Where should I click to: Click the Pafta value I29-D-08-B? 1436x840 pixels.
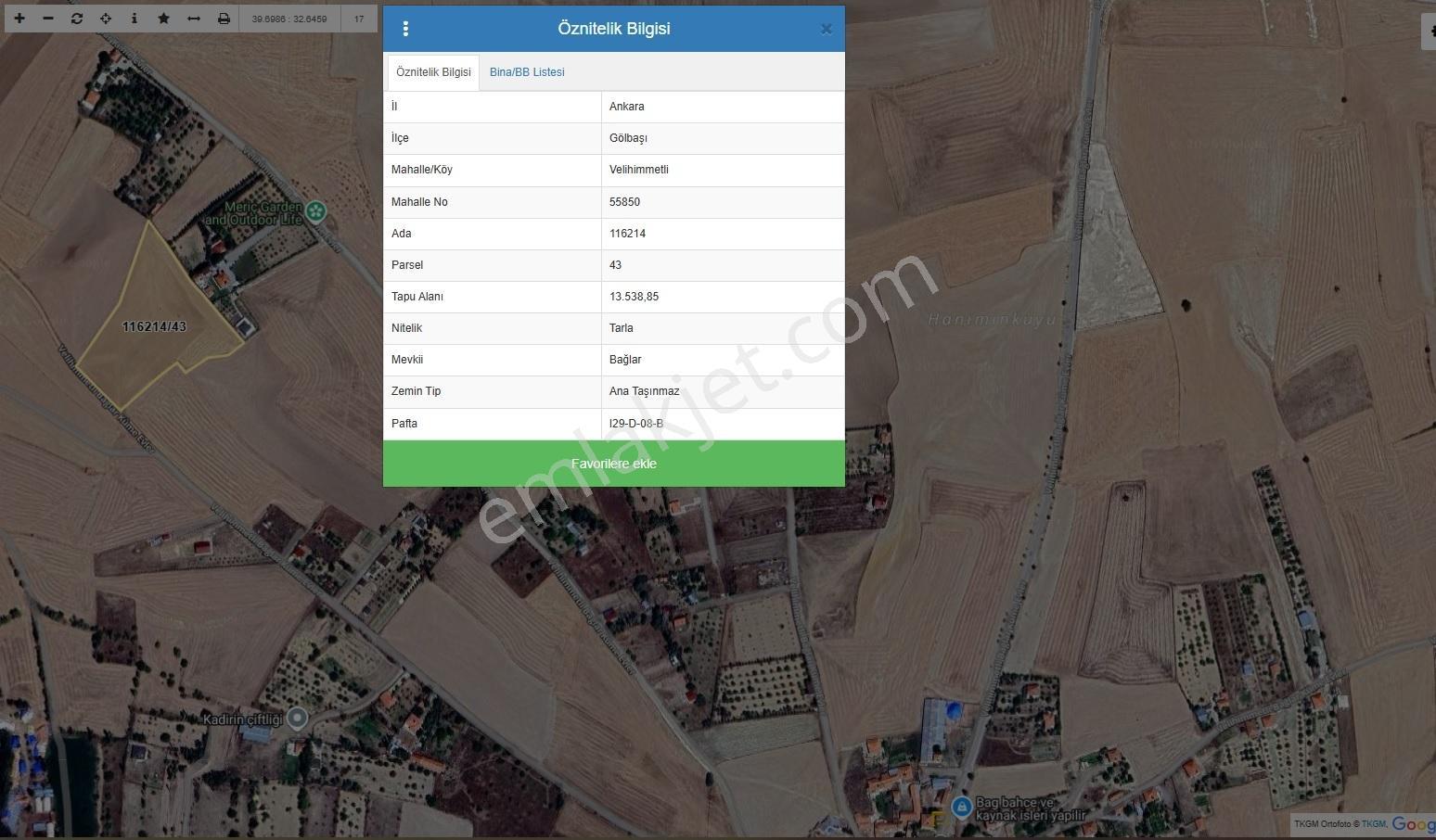636,424
